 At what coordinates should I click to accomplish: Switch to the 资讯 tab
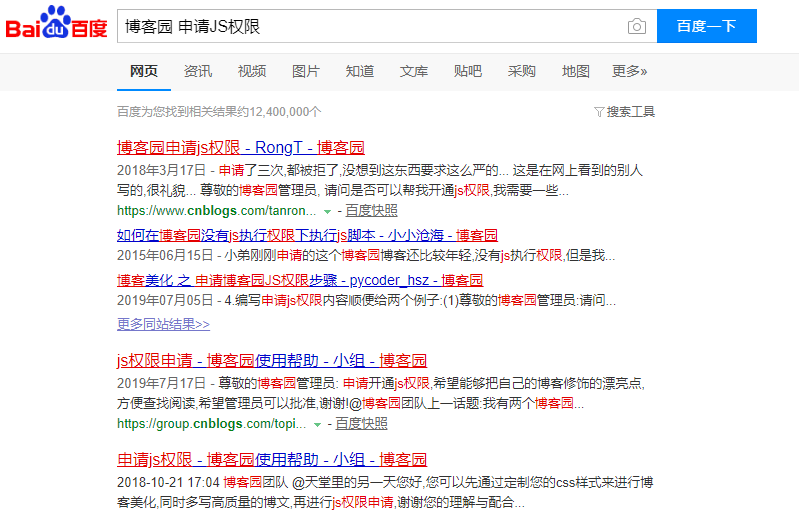pos(198,71)
